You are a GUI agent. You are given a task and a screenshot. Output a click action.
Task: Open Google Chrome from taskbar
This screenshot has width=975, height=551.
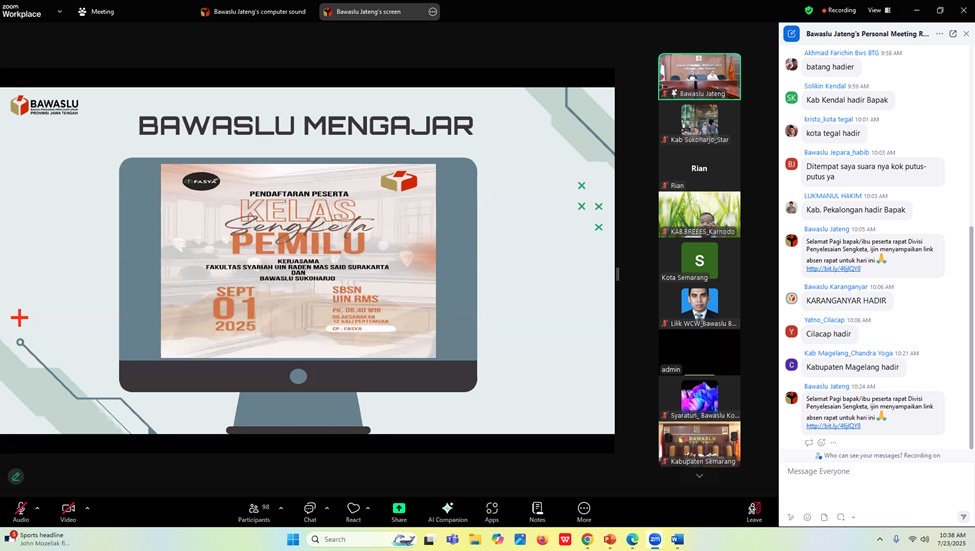point(587,539)
